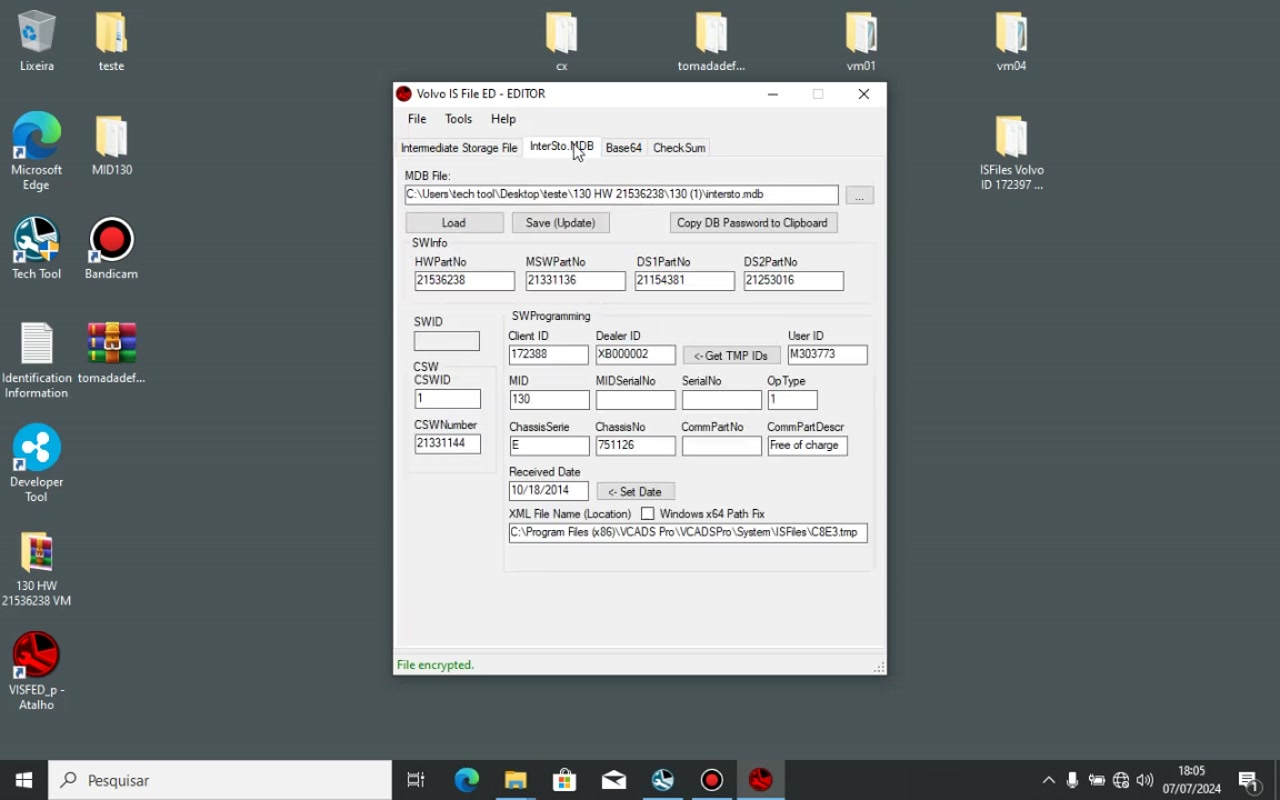Click the empty MIDSerialNo input field
The image size is (1280, 800).
pyautogui.click(x=635, y=400)
